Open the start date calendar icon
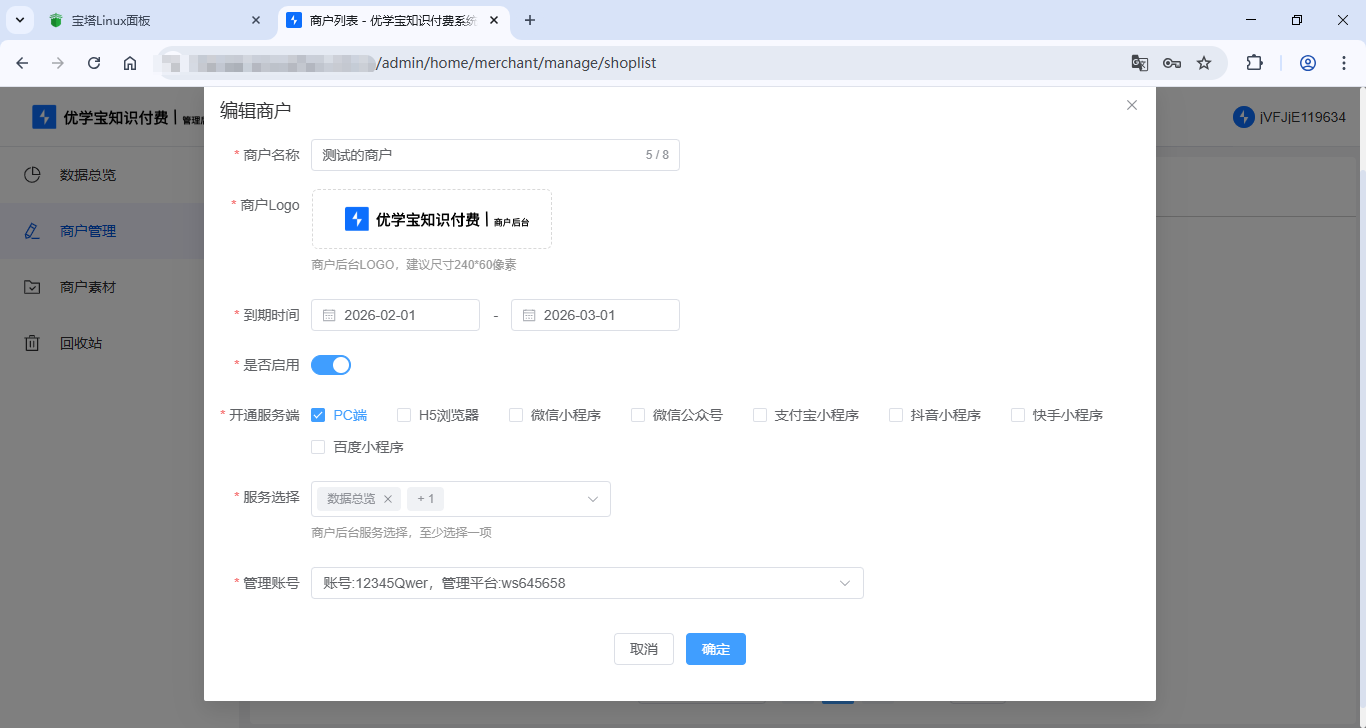The image size is (1366, 728). tap(329, 314)
